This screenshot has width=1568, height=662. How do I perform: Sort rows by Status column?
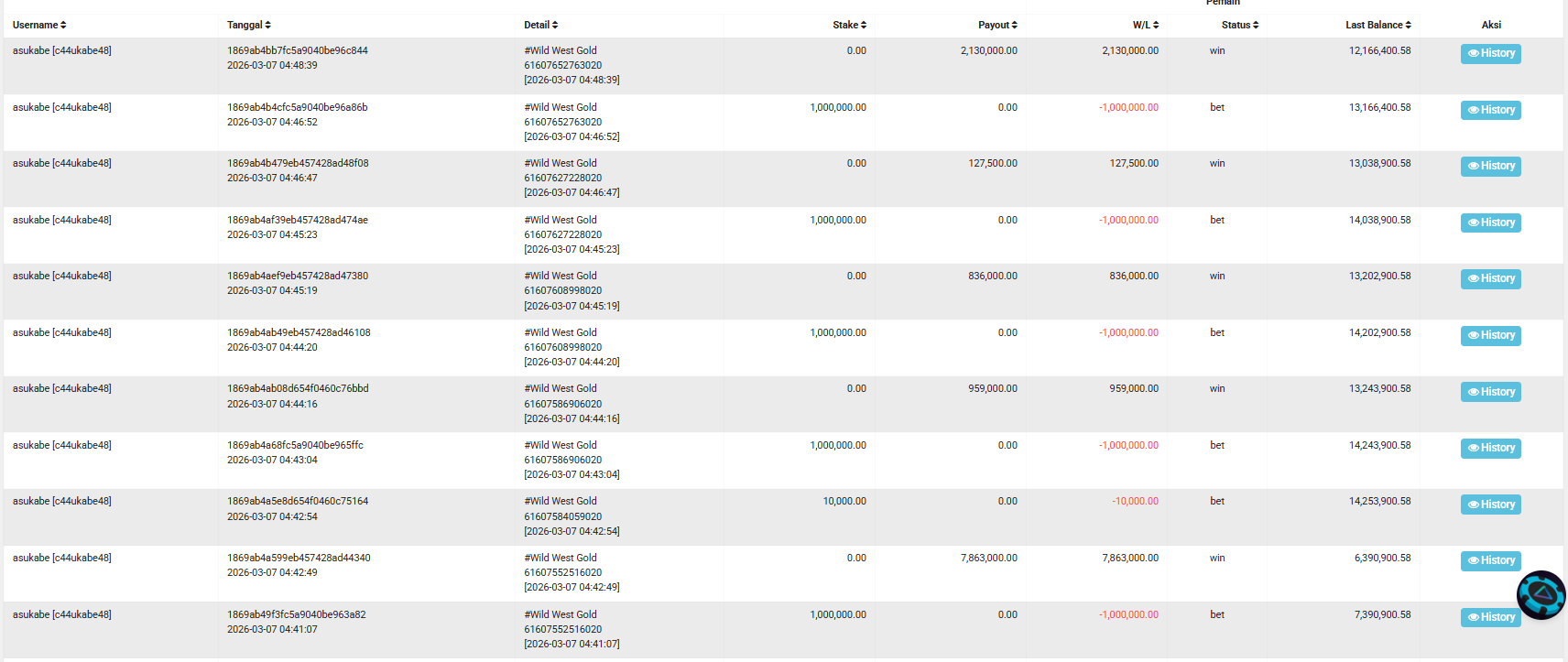(x=1240, y=25)
